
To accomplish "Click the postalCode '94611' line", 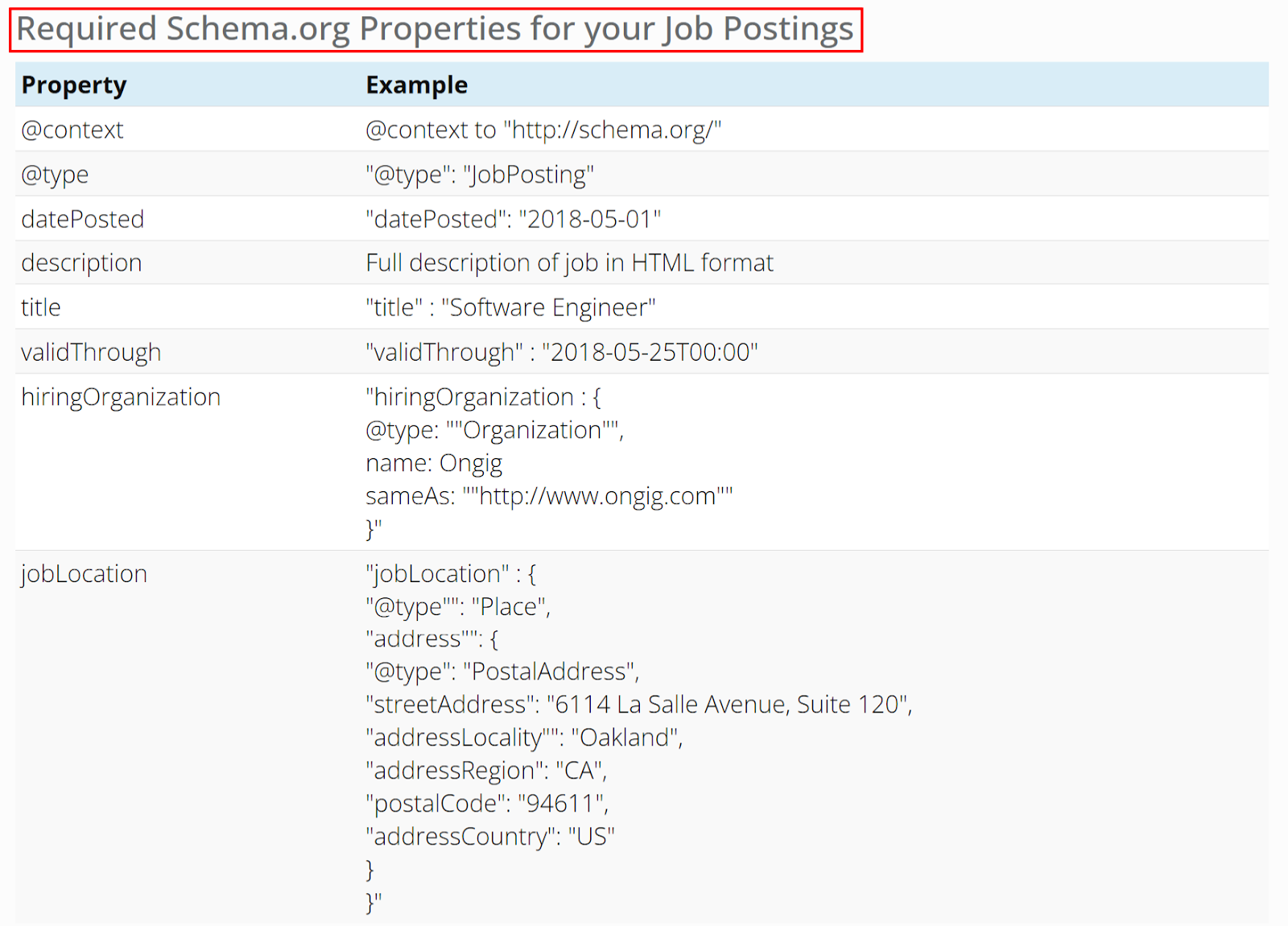I will click(x=487, y=804).
